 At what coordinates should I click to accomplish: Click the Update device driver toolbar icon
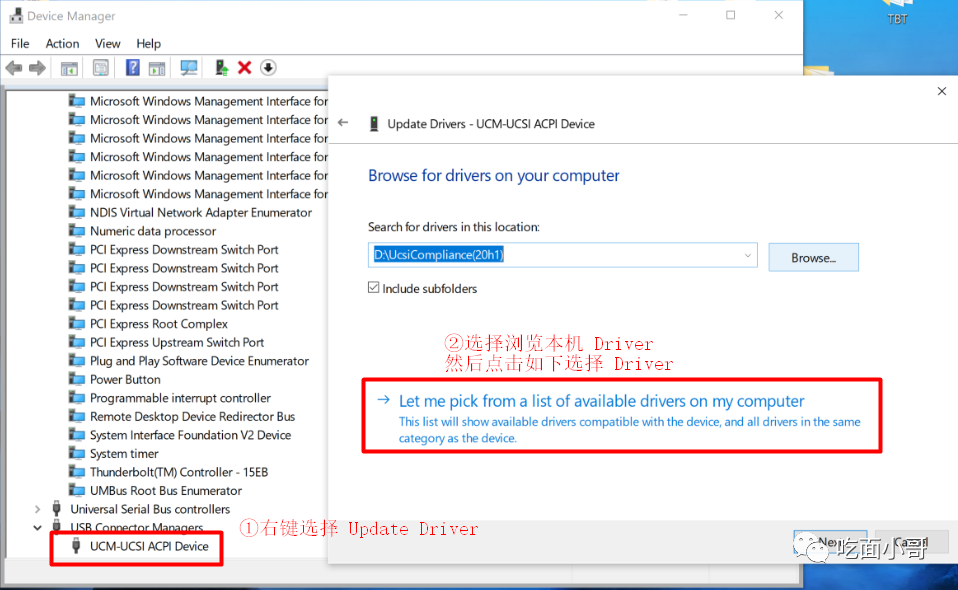221,68
